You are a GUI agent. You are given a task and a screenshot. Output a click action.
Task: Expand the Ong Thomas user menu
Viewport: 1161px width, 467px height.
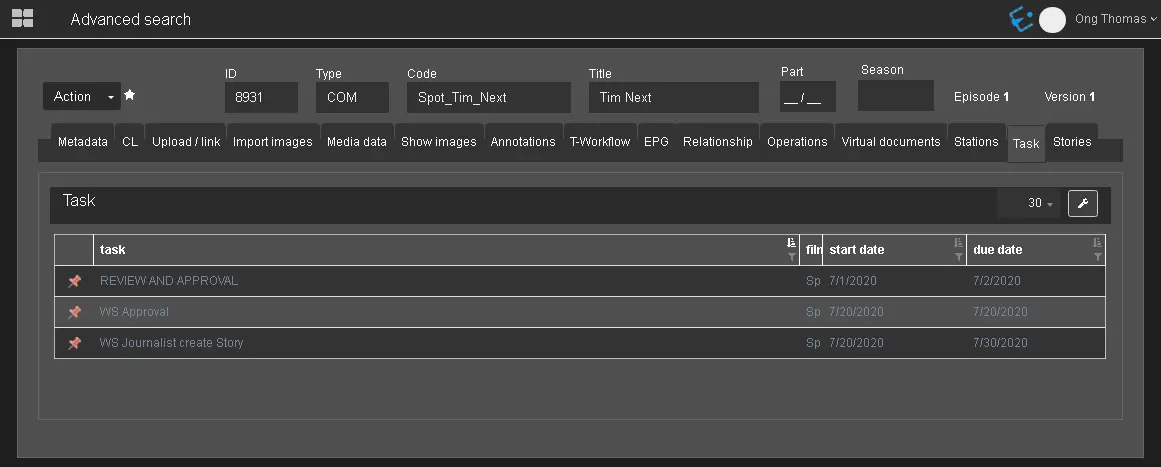(1115, 19)
